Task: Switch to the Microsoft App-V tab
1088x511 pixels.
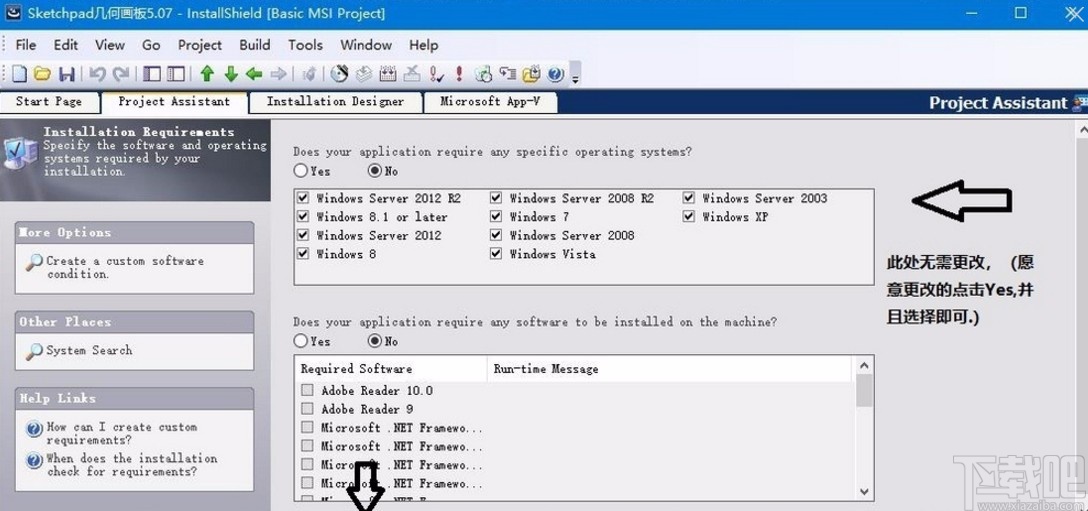Action: click(490, 101)
